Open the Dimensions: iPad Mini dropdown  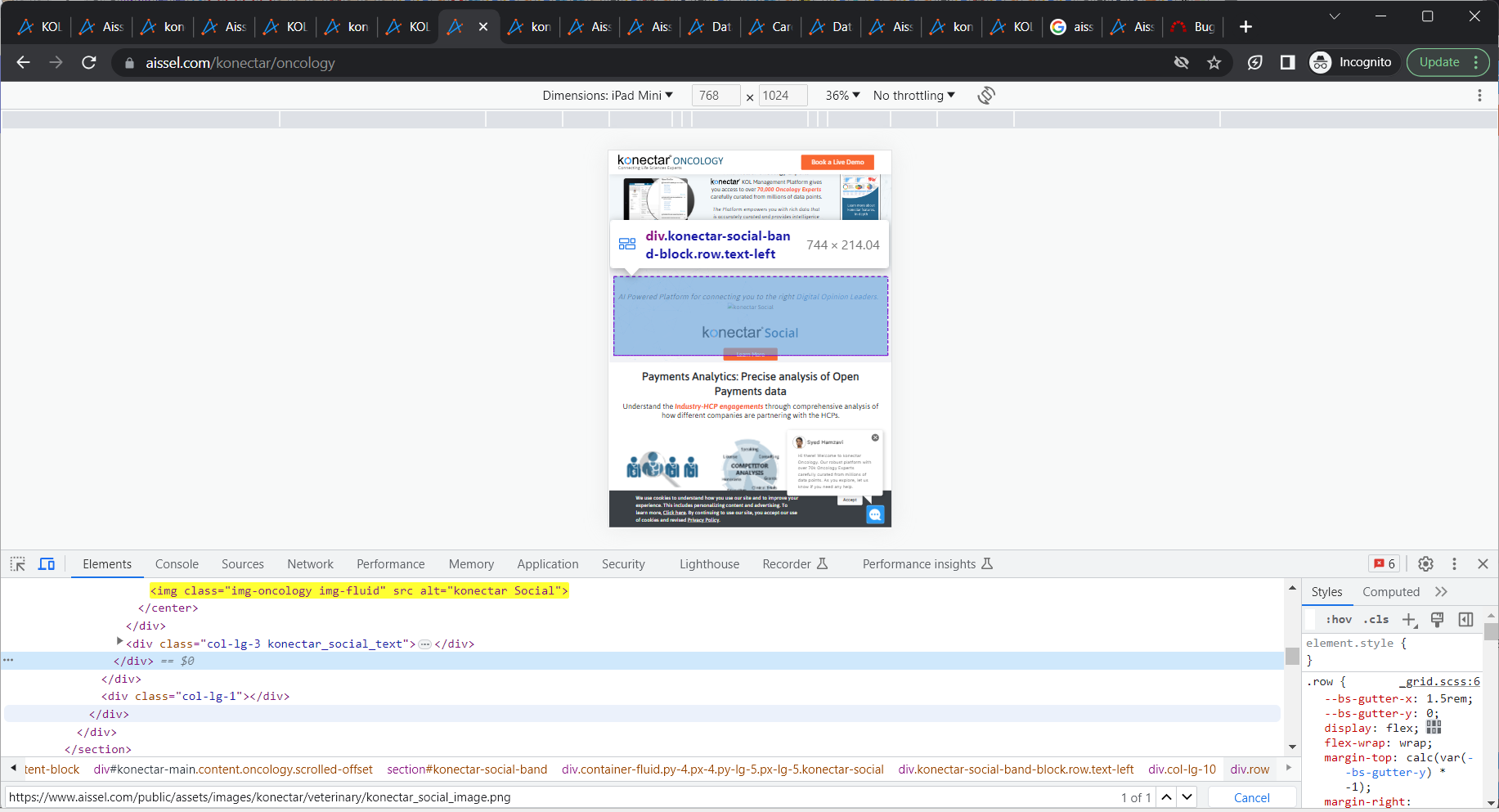(x=608, y=96)
